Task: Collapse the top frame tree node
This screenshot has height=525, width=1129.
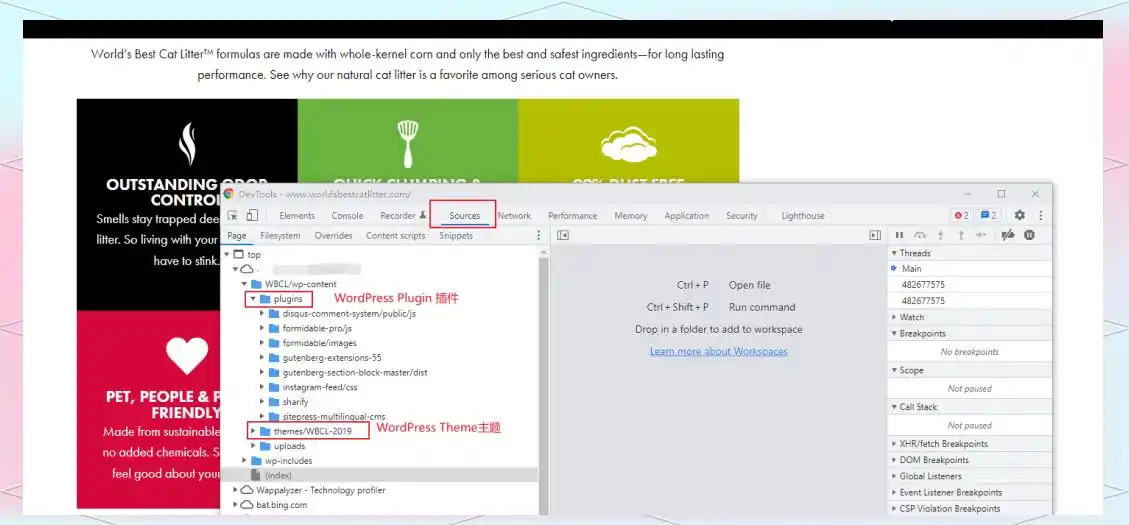Action: (227, 254)
